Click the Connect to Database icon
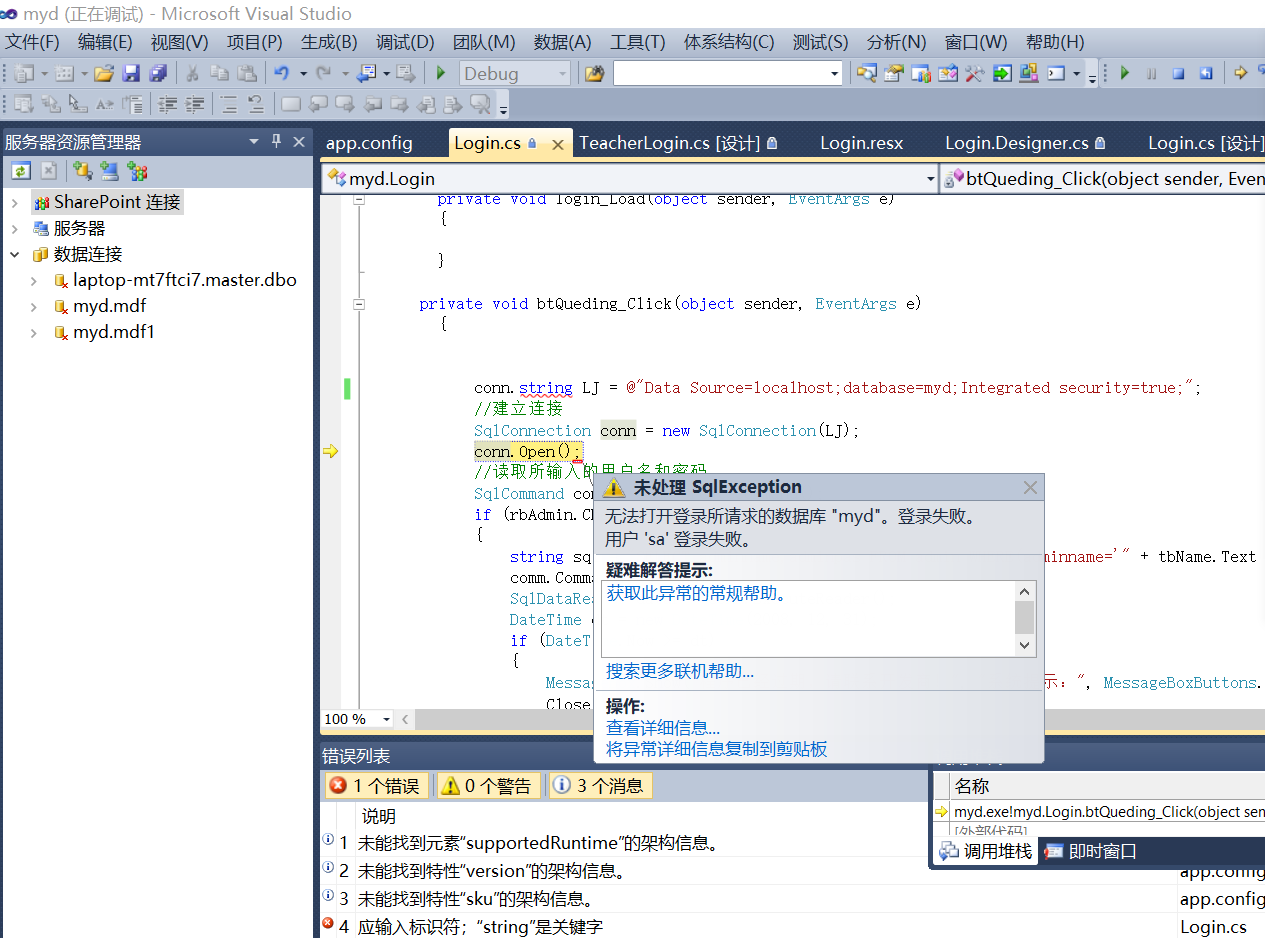Viewport: 1265px width, 938px height. pyautogui.click(x=82, y=171)
